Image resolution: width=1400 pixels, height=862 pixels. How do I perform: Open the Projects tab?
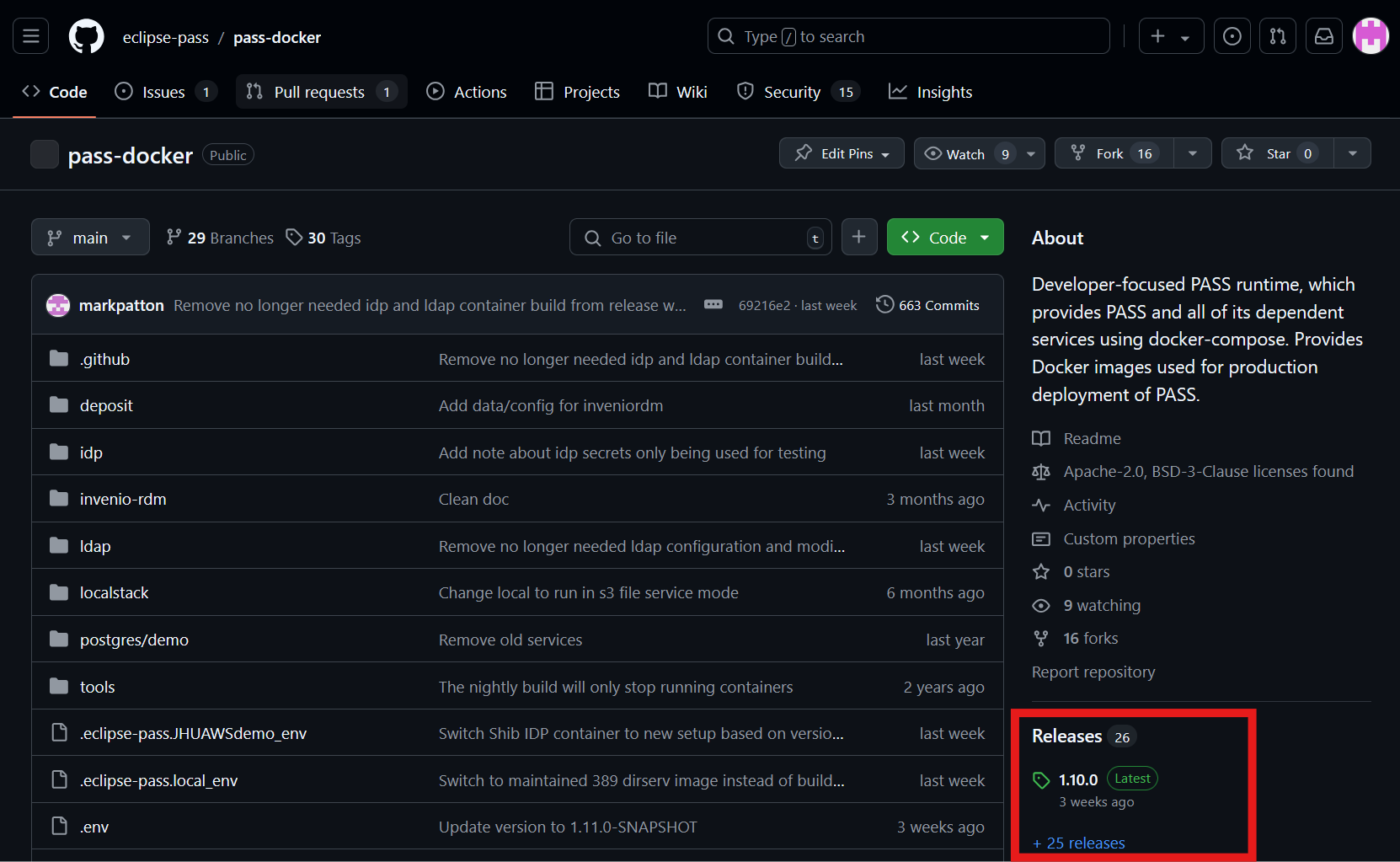[578, 92]
